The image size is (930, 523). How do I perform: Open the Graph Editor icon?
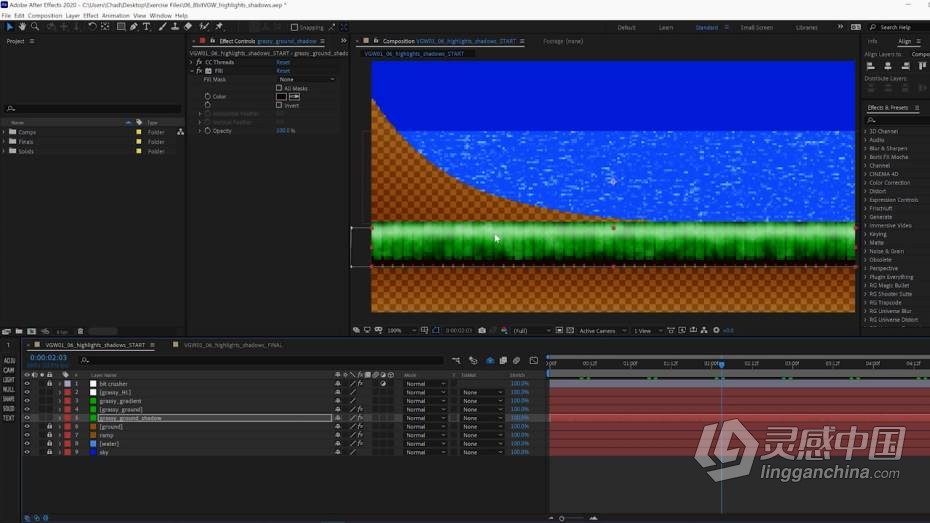click(534, 361)
